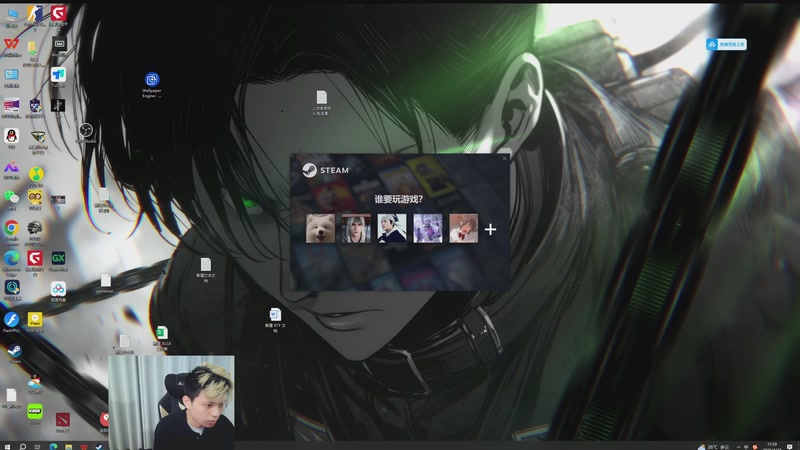Open WPS Office from the desktop
The image size is (800, 450).
[x=11, y=44]
